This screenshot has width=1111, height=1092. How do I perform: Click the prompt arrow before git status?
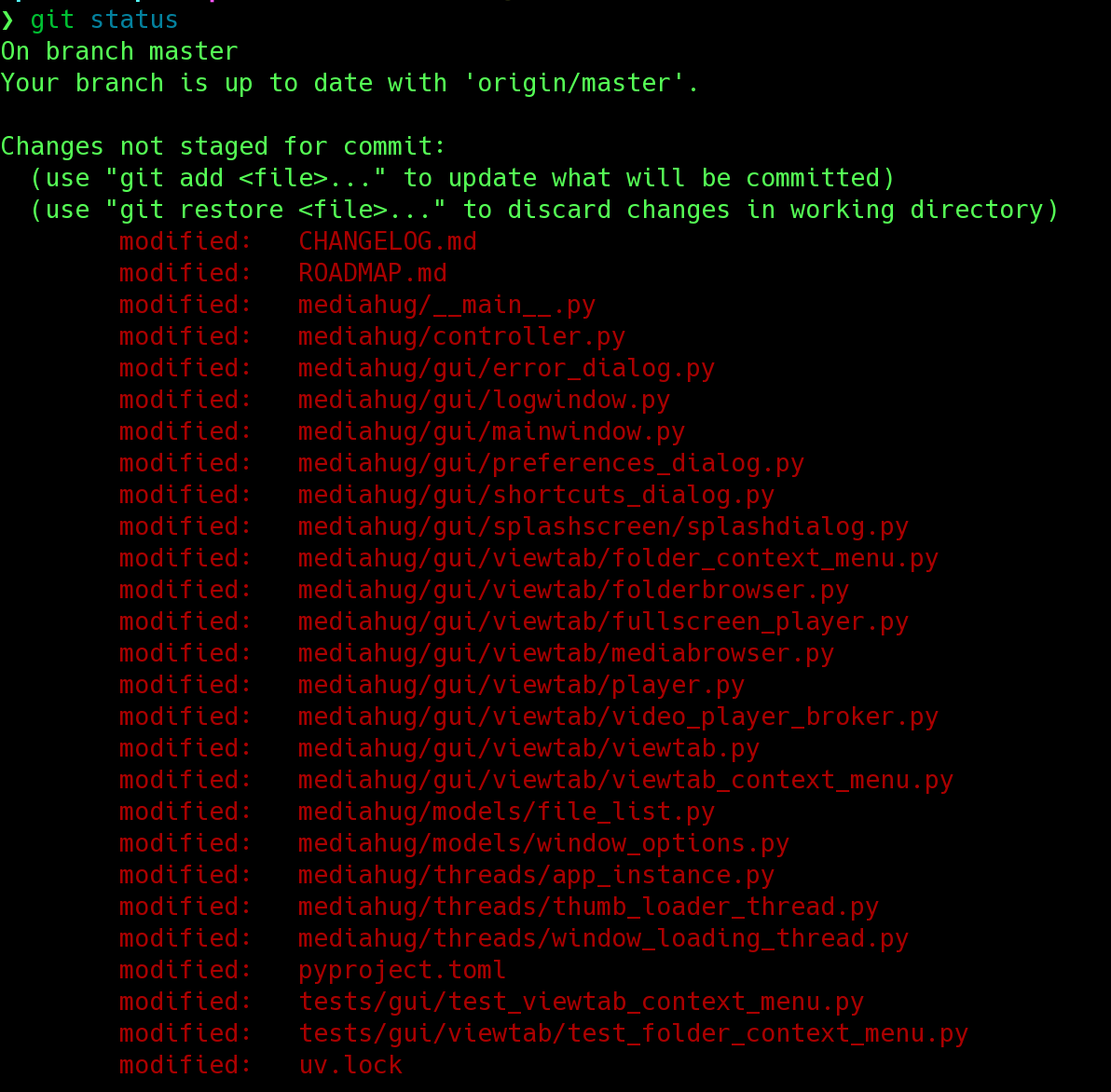pyautogui.click(x=7, y=20)
